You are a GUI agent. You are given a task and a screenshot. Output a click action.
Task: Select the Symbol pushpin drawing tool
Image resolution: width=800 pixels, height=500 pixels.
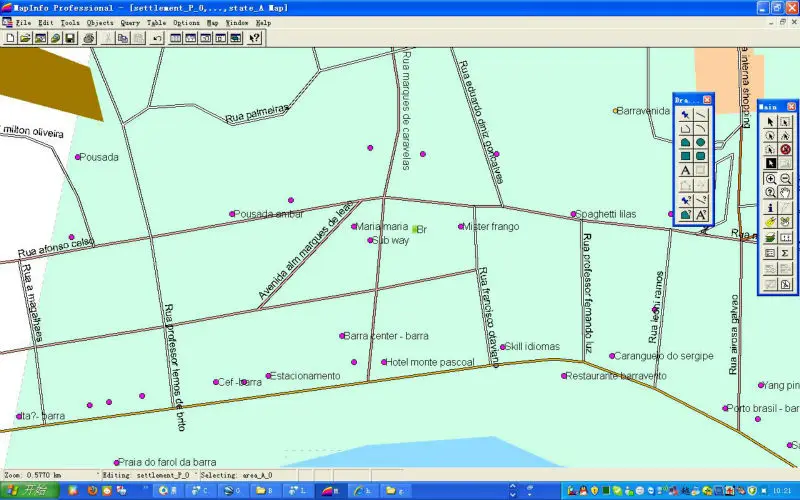click(686, 114)
